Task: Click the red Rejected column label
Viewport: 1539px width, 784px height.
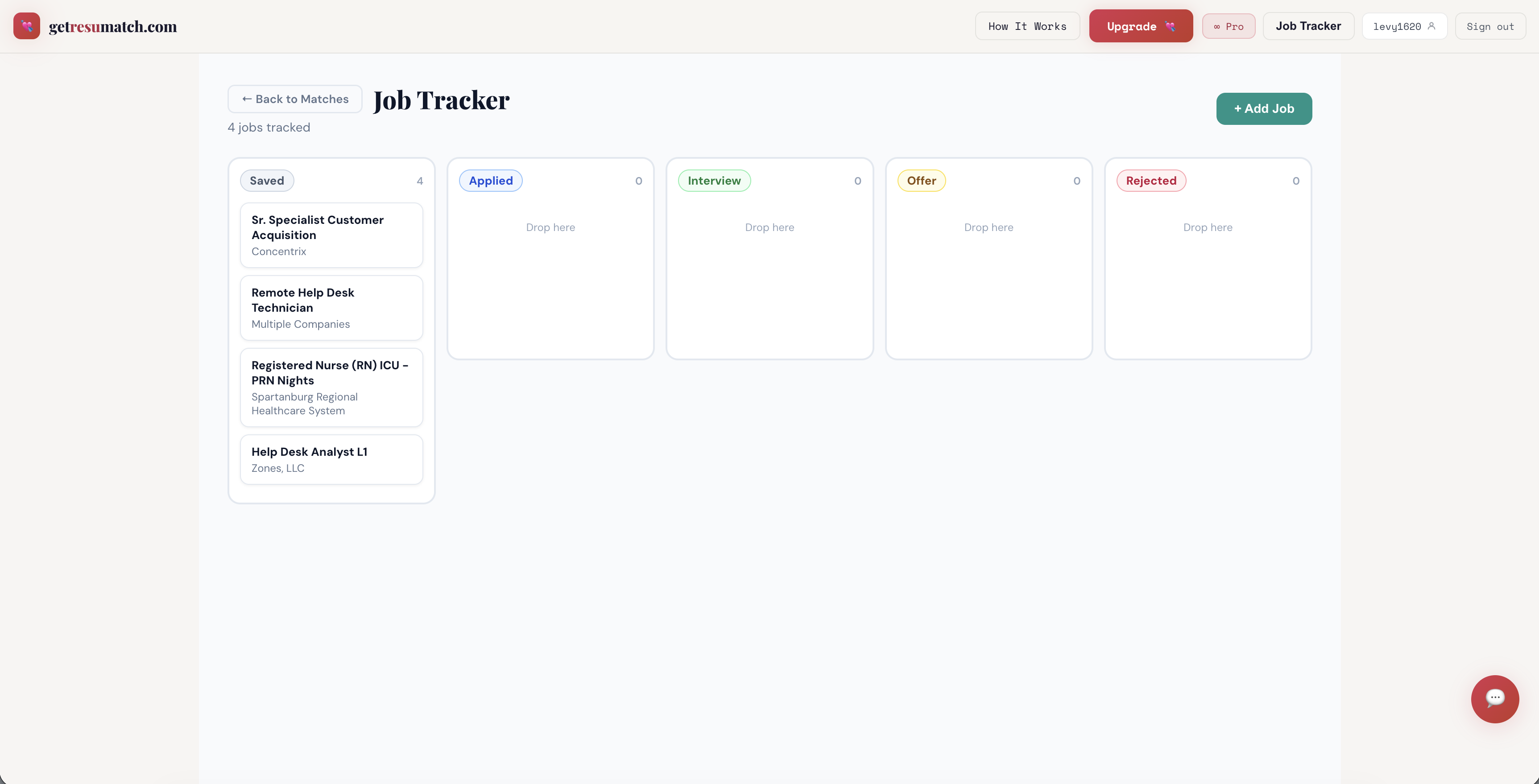Action: pyautogui.click(x=1150, y=181)
